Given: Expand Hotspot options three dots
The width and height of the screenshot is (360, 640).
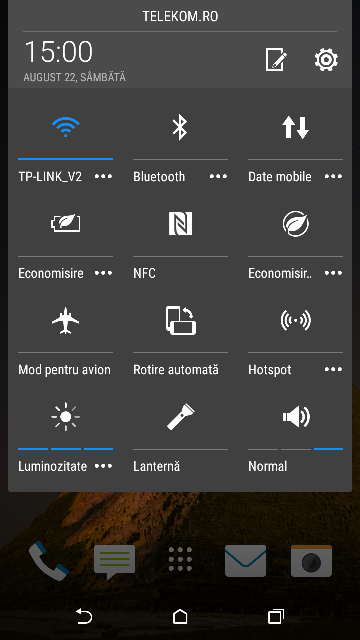Looking at the screenshot, I should tap(333, 369).
